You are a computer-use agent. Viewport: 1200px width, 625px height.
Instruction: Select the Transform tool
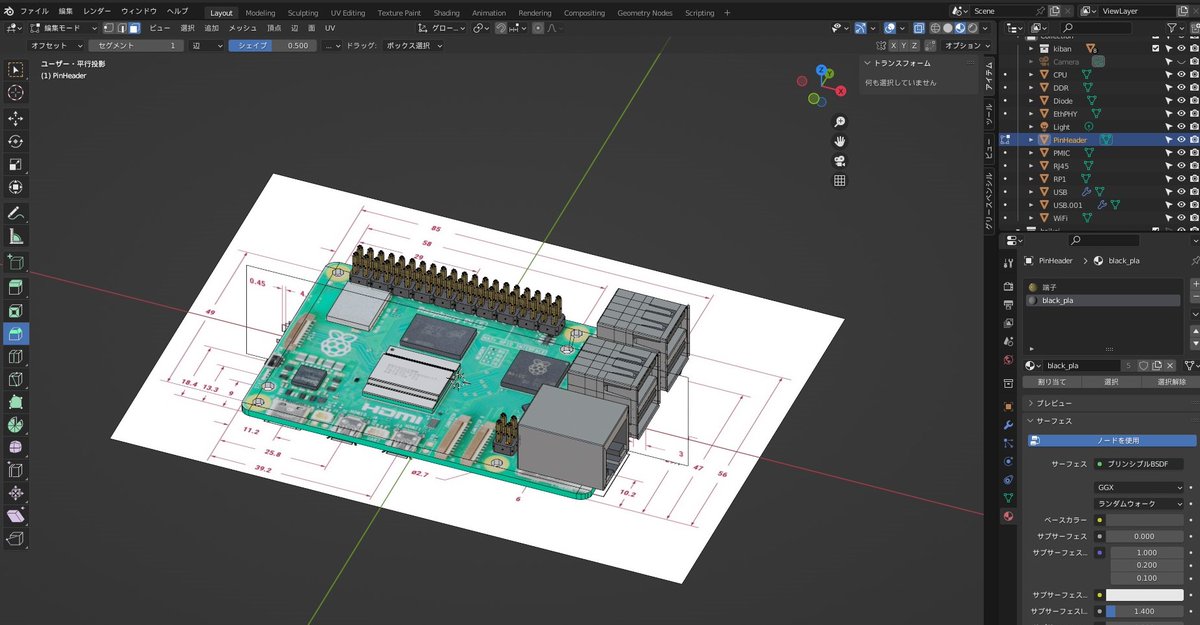(16, 187)
